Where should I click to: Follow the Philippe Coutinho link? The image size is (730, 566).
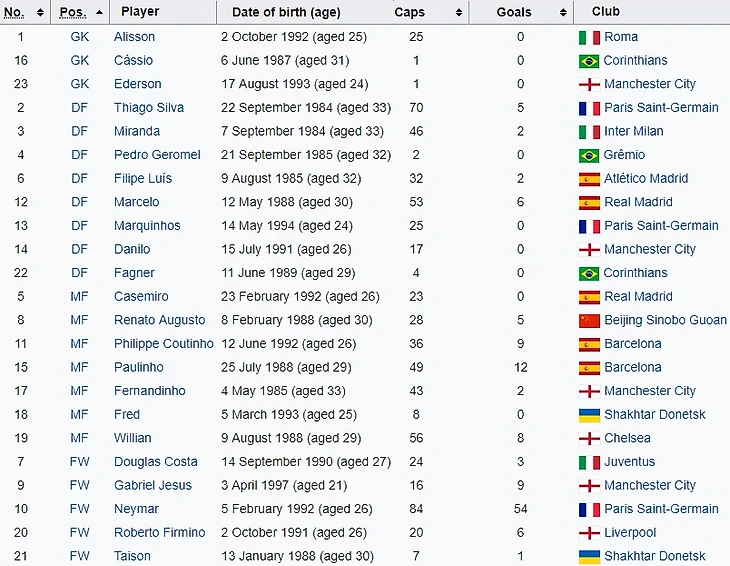tap(164, 344)
